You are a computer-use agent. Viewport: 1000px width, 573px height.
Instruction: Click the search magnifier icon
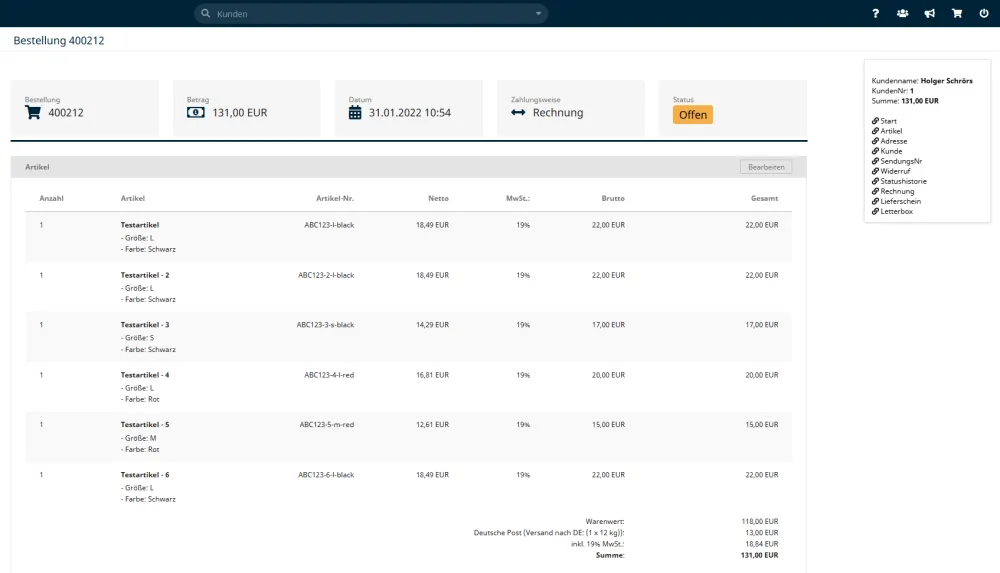pyautogui.click(x=205, y=13)
